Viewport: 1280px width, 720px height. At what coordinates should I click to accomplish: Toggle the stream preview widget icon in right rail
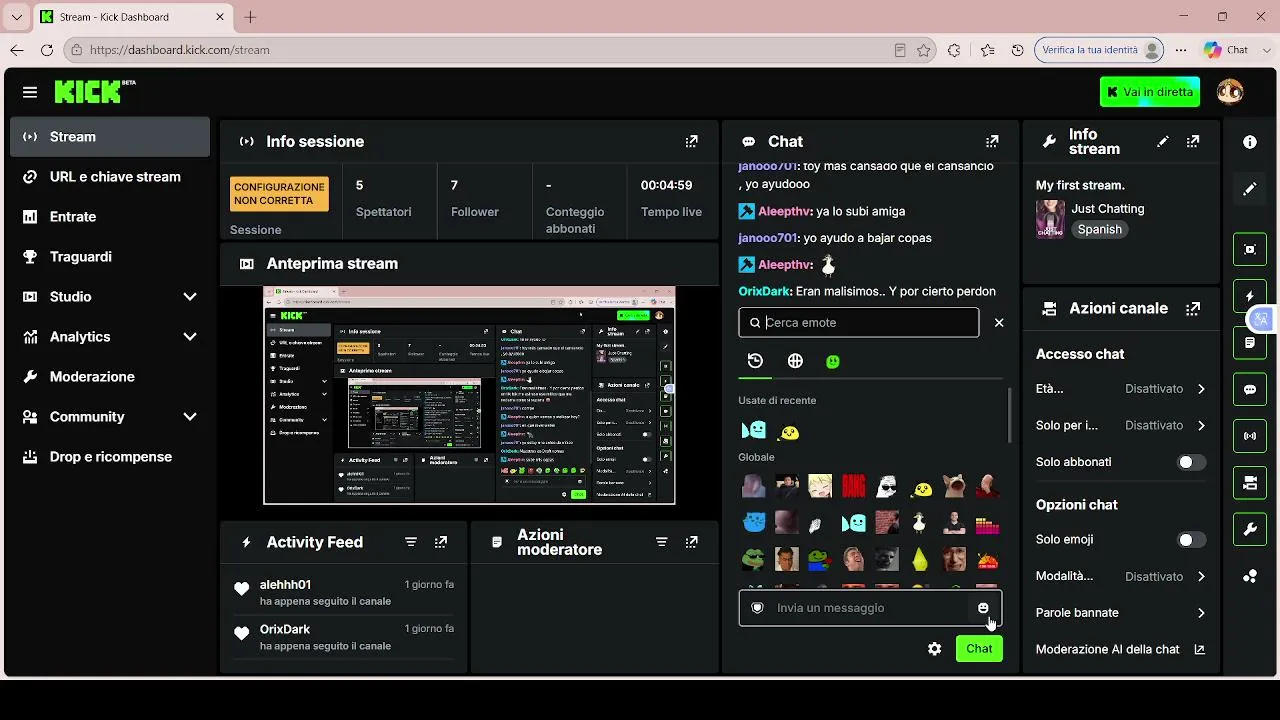pyautogui.click(x=1250, y=249)
